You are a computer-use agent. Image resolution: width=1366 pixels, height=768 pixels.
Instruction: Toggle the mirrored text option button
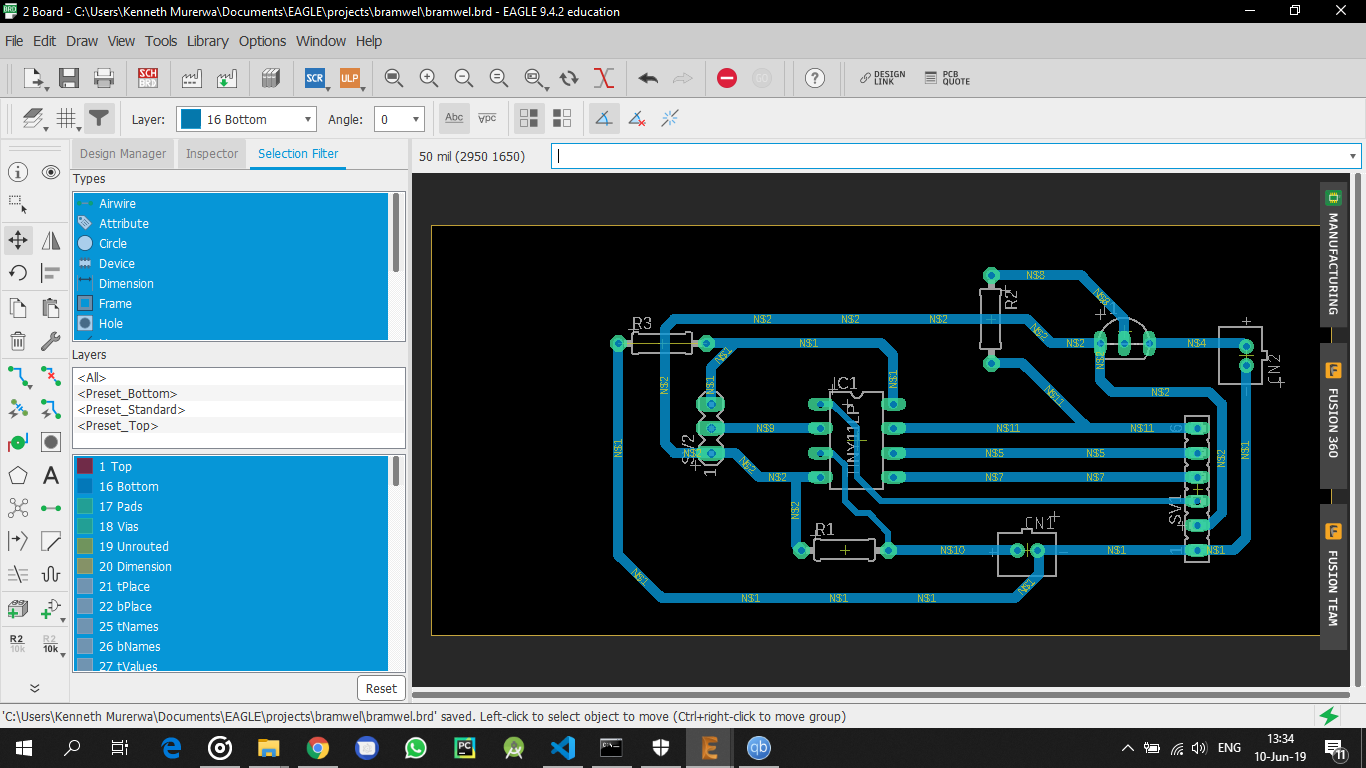tap(487, 119)
